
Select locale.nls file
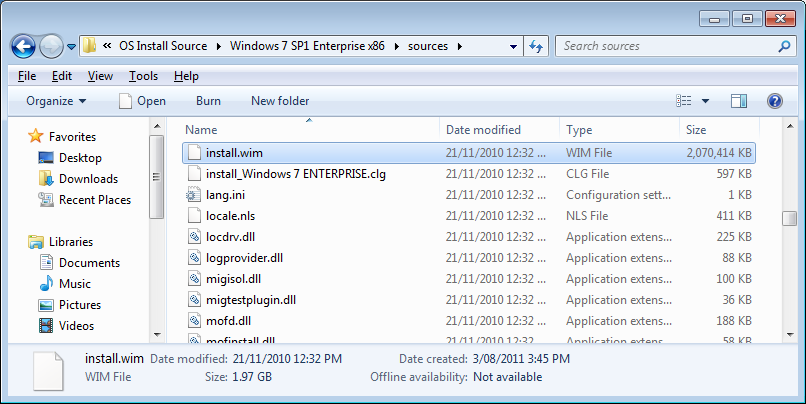coord(230,216)
